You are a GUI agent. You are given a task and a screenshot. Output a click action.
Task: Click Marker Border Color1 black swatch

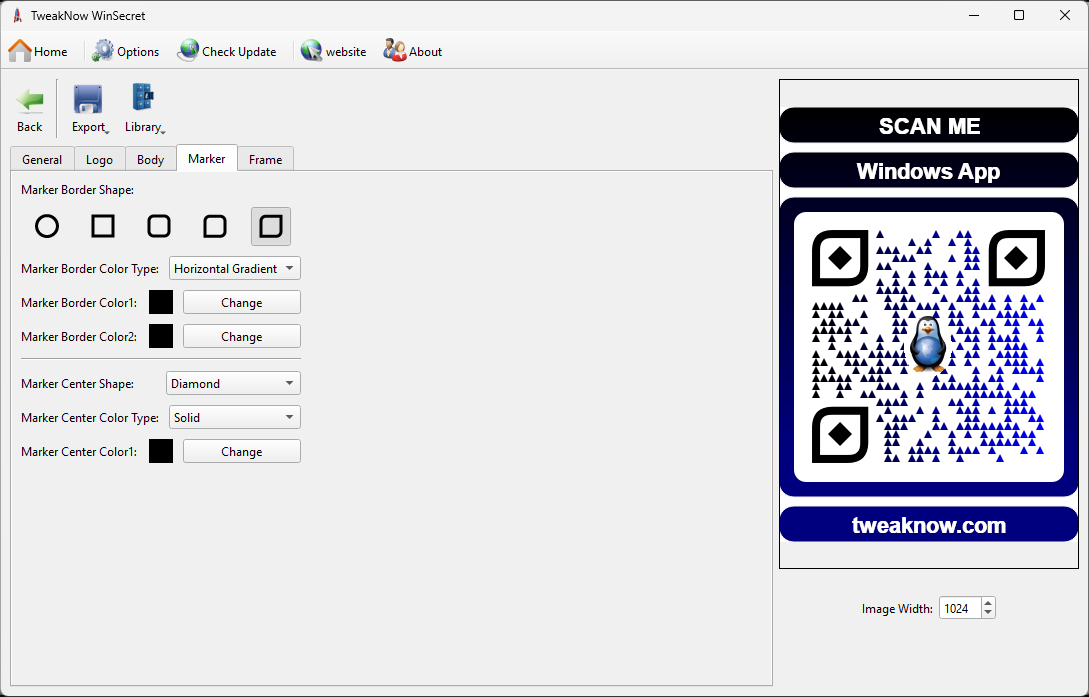click(161, 303)
